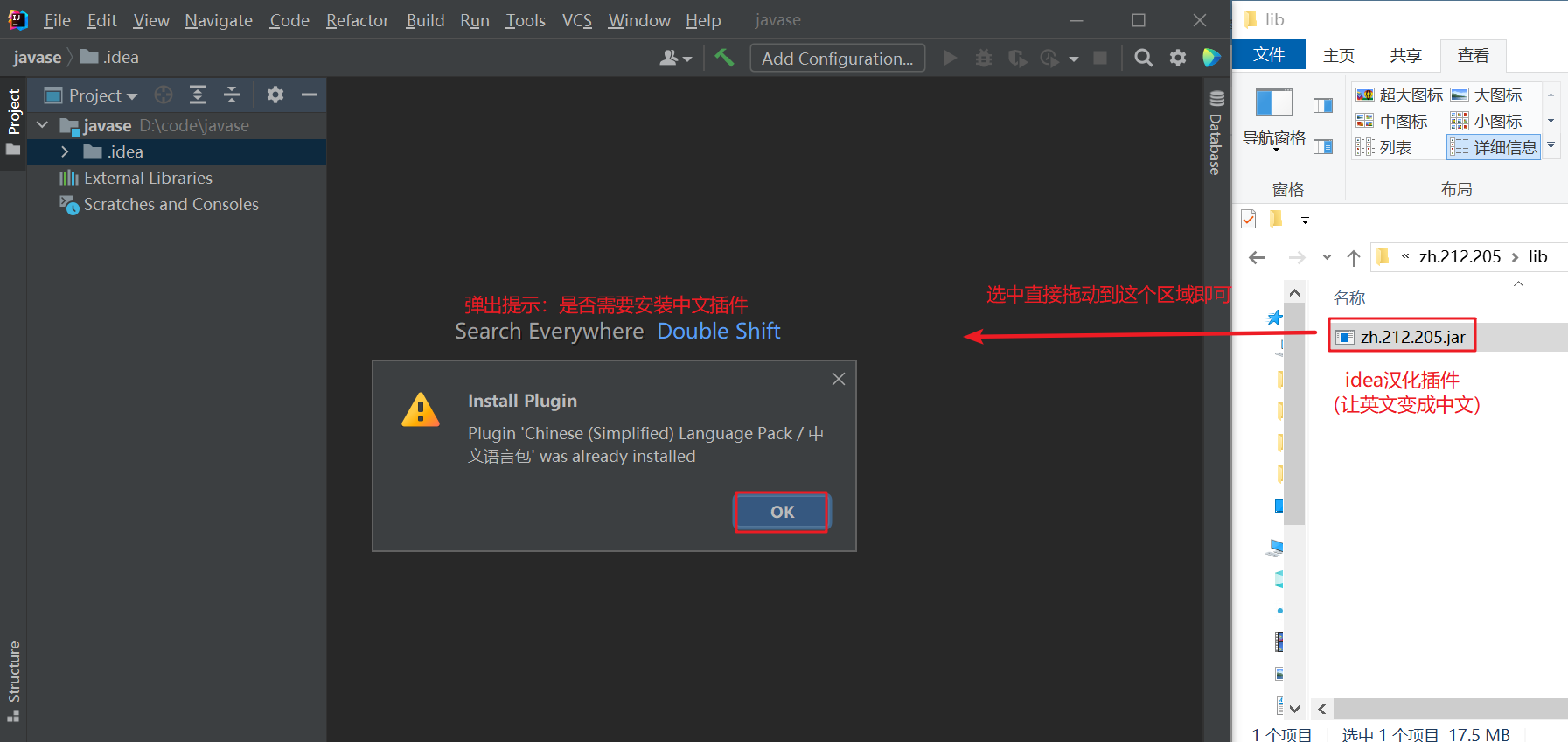
Task: Select the zh.212.205.jar file in Explorer
Action: point(1402,337)
